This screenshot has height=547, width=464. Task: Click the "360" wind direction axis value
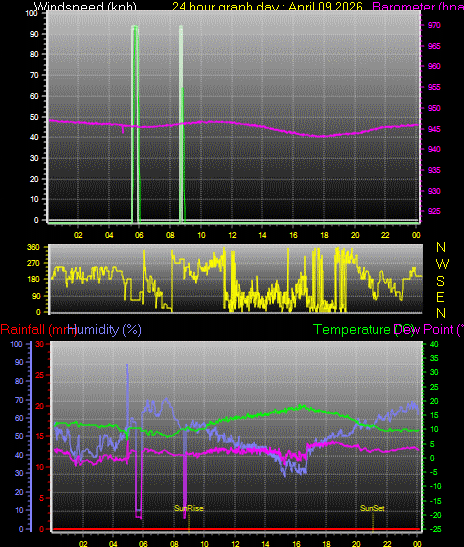(33, 247)
